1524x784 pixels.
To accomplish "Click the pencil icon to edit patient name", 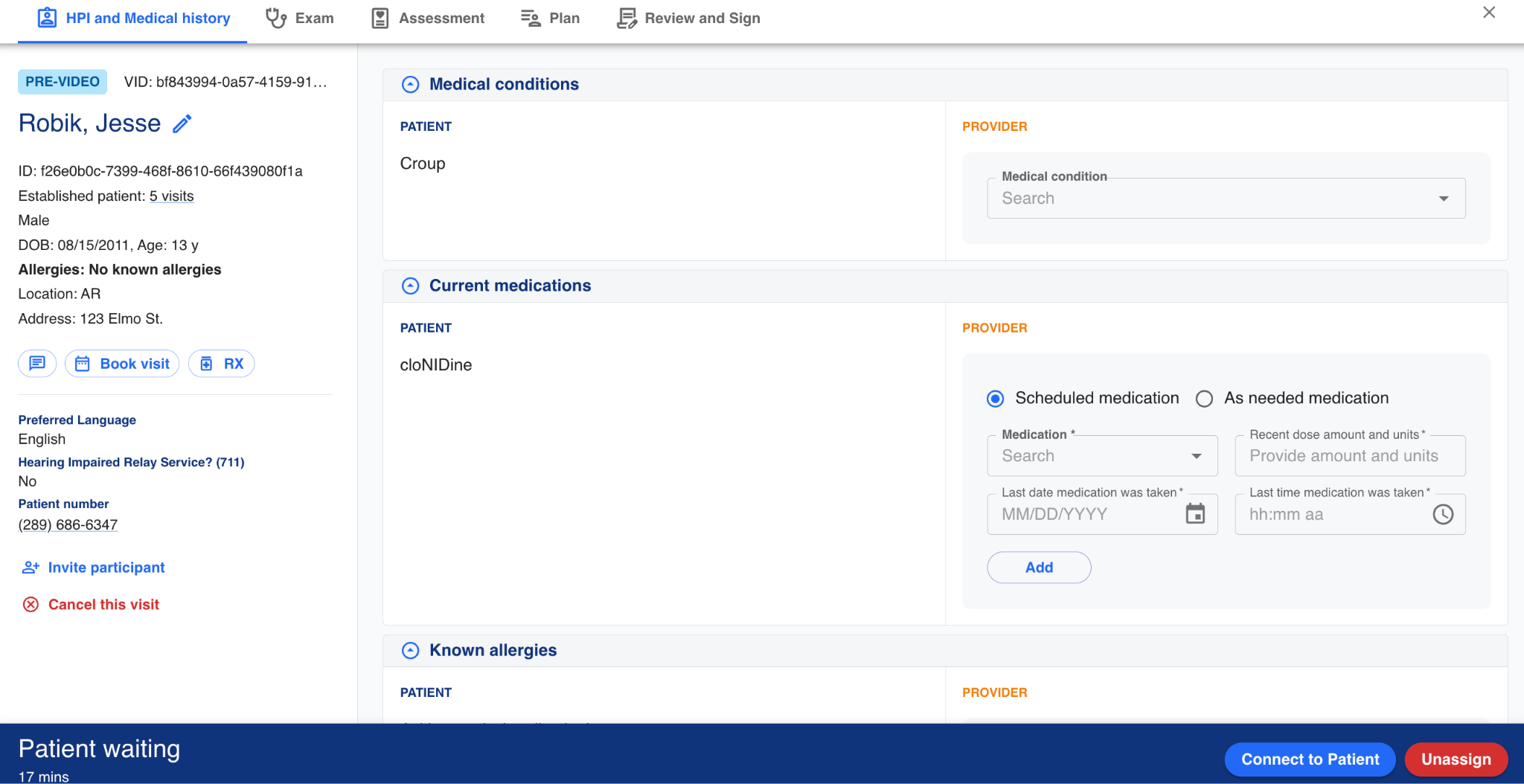I will click(182, 123).
